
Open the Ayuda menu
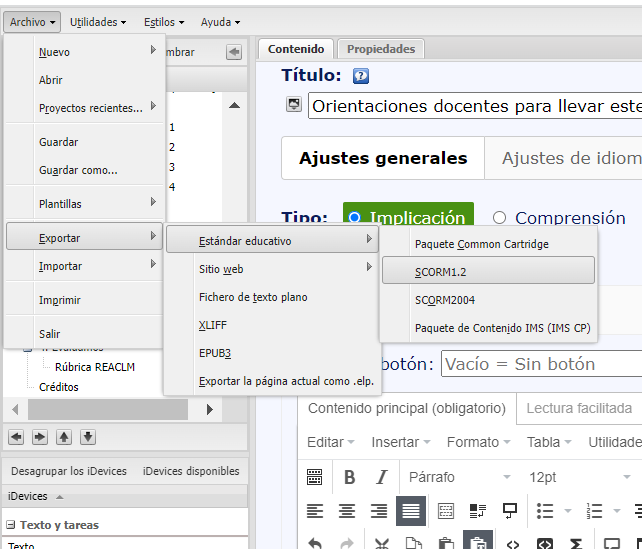point(220,22)
